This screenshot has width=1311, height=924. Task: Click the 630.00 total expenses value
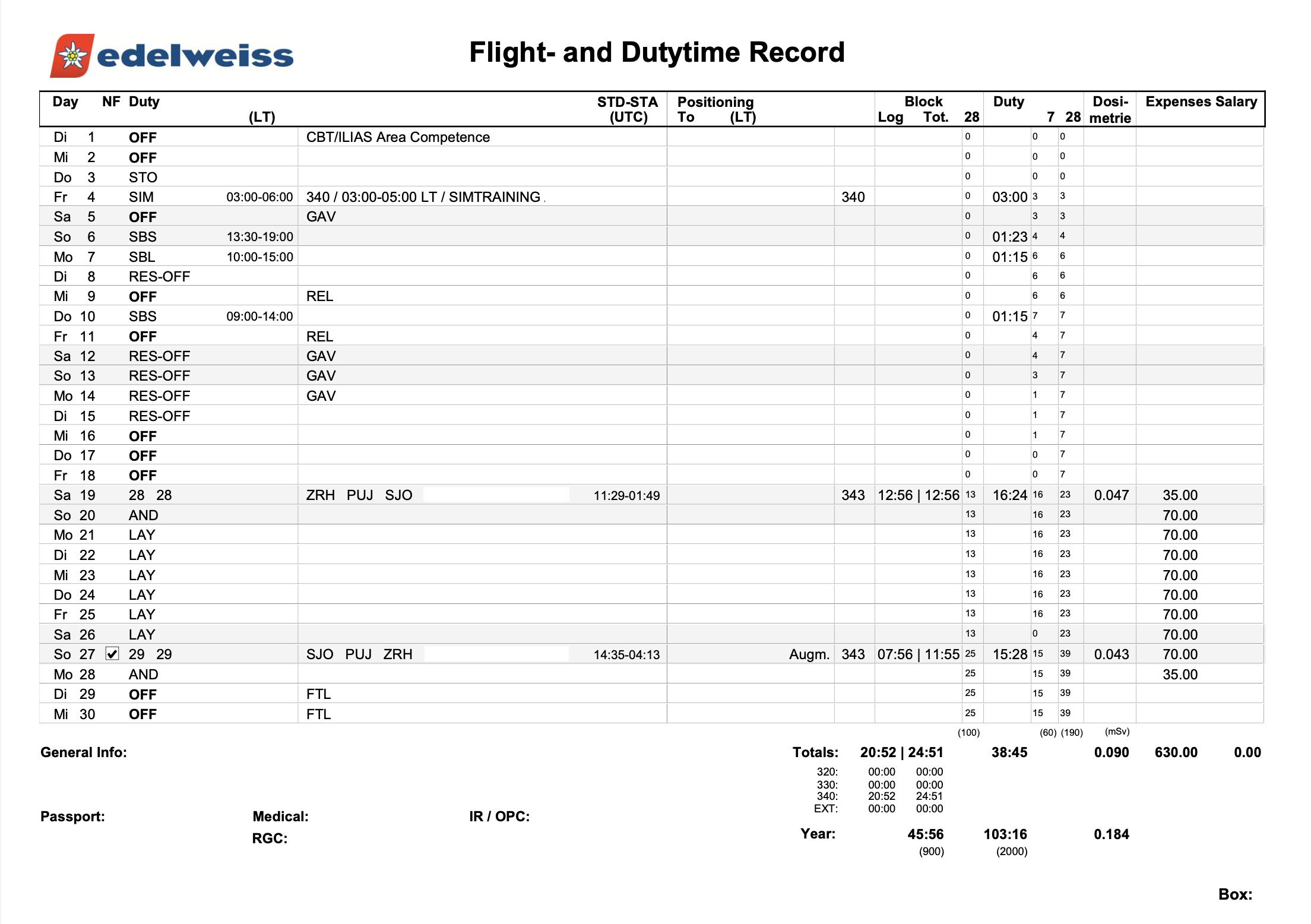[x=1176, y=752]
